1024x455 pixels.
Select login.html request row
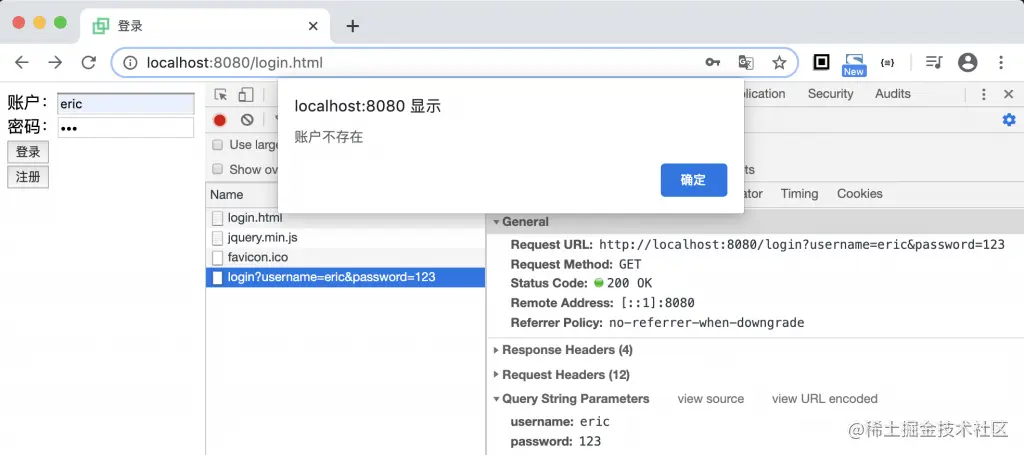(345, 218)
